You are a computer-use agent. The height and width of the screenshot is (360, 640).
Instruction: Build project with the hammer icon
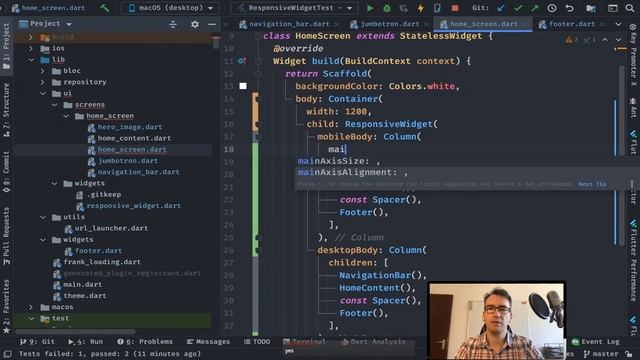click(x=104, y=8)
